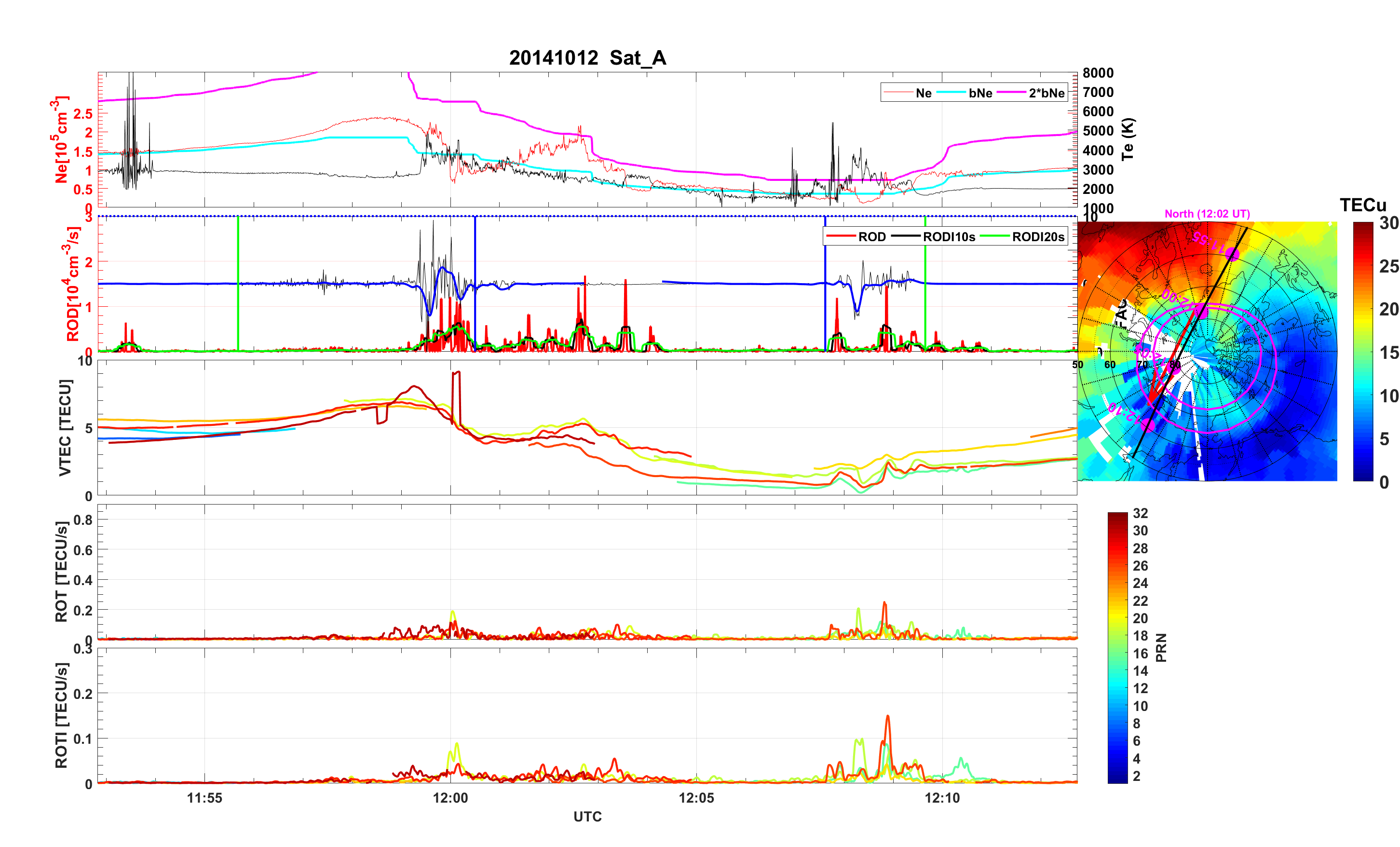Click the green RODI20s legend line sample
1400x847 pixels.
click(x=994, y=236)
